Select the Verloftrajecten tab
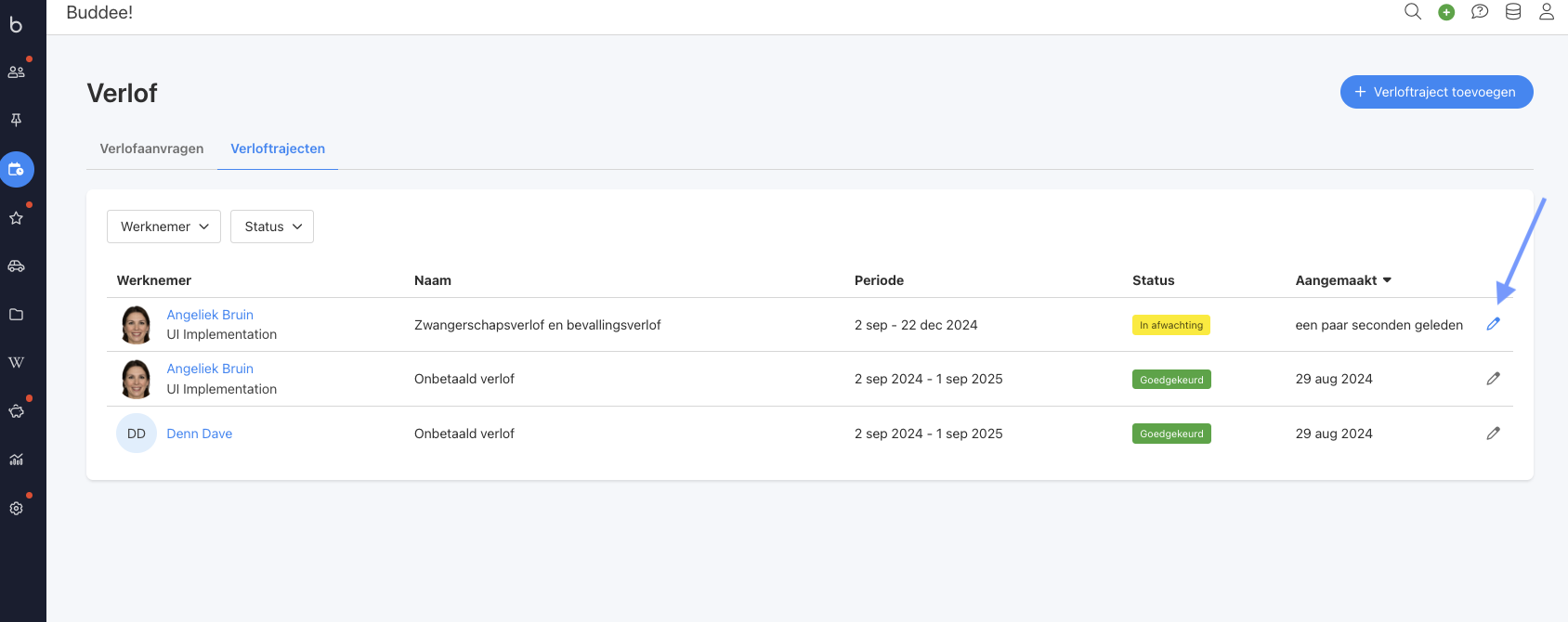Image resolution: width=1568 pixels, height=622 pixels. point(278,149)
